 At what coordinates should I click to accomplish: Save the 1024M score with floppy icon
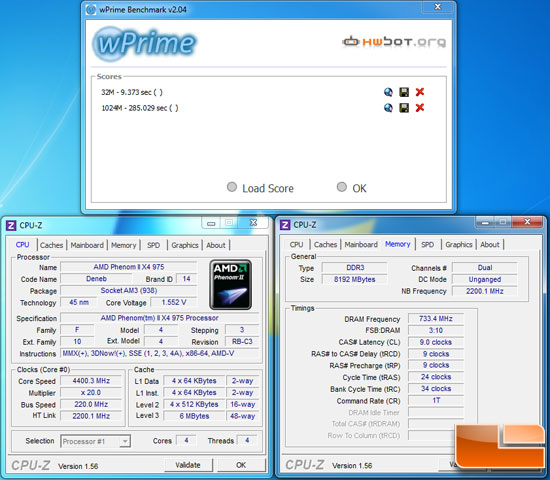click(404, 108)
